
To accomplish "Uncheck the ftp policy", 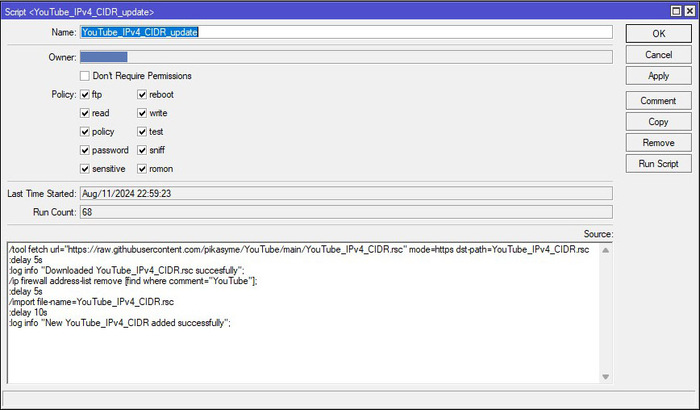I will click(85, 95).
